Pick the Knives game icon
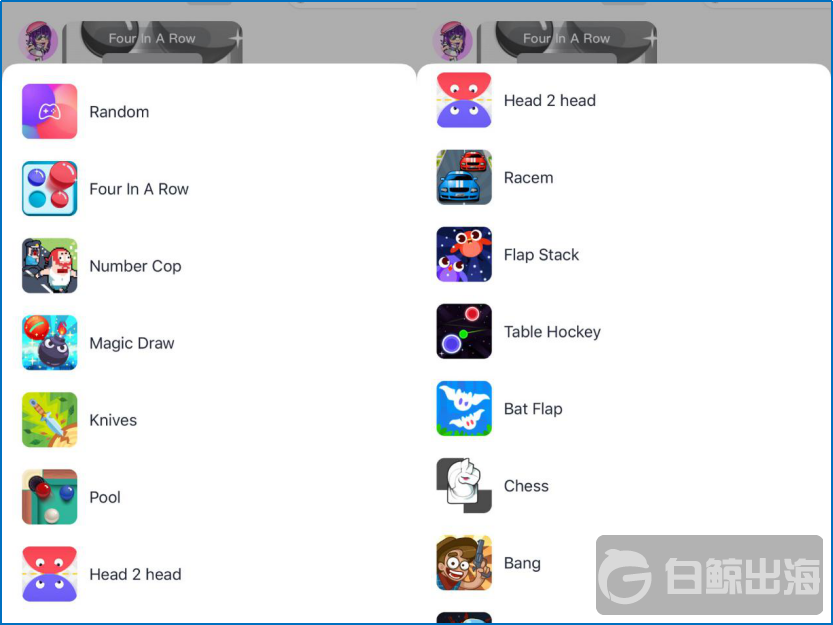The height and width of the screenshot is (625, 833). [x=49, y=420]
